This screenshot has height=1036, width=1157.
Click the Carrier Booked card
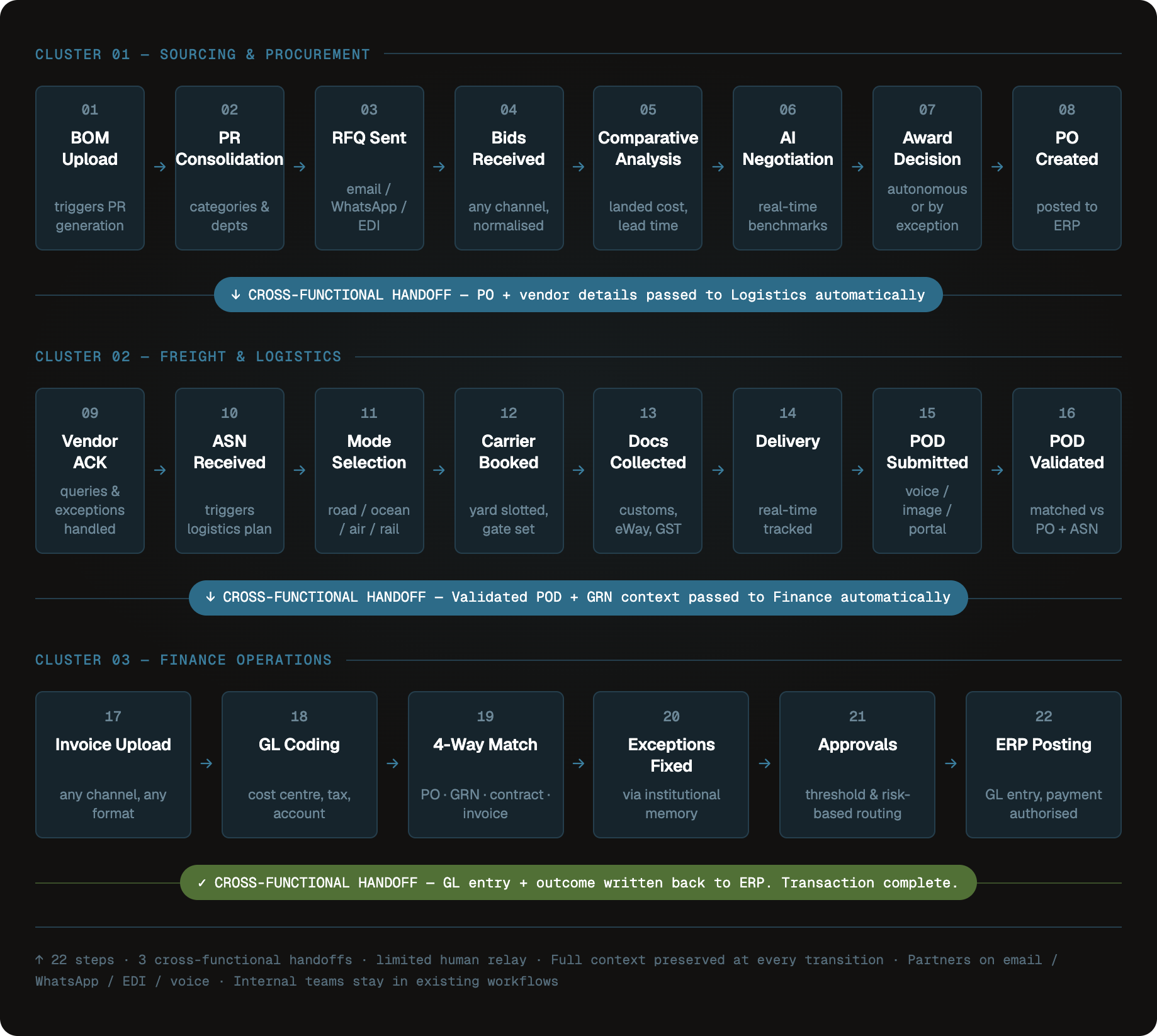point(509,471)
